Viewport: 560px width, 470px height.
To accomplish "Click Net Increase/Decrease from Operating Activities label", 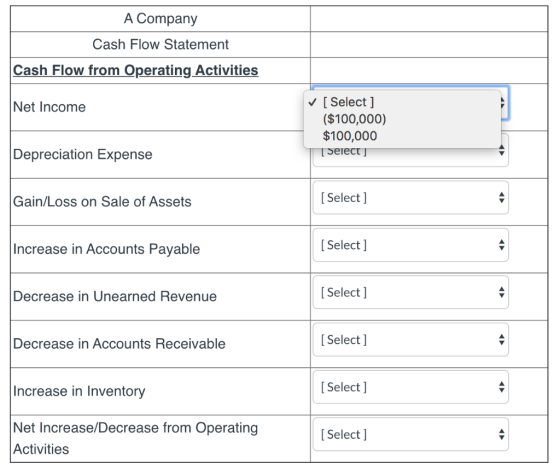I will point(135,439).
